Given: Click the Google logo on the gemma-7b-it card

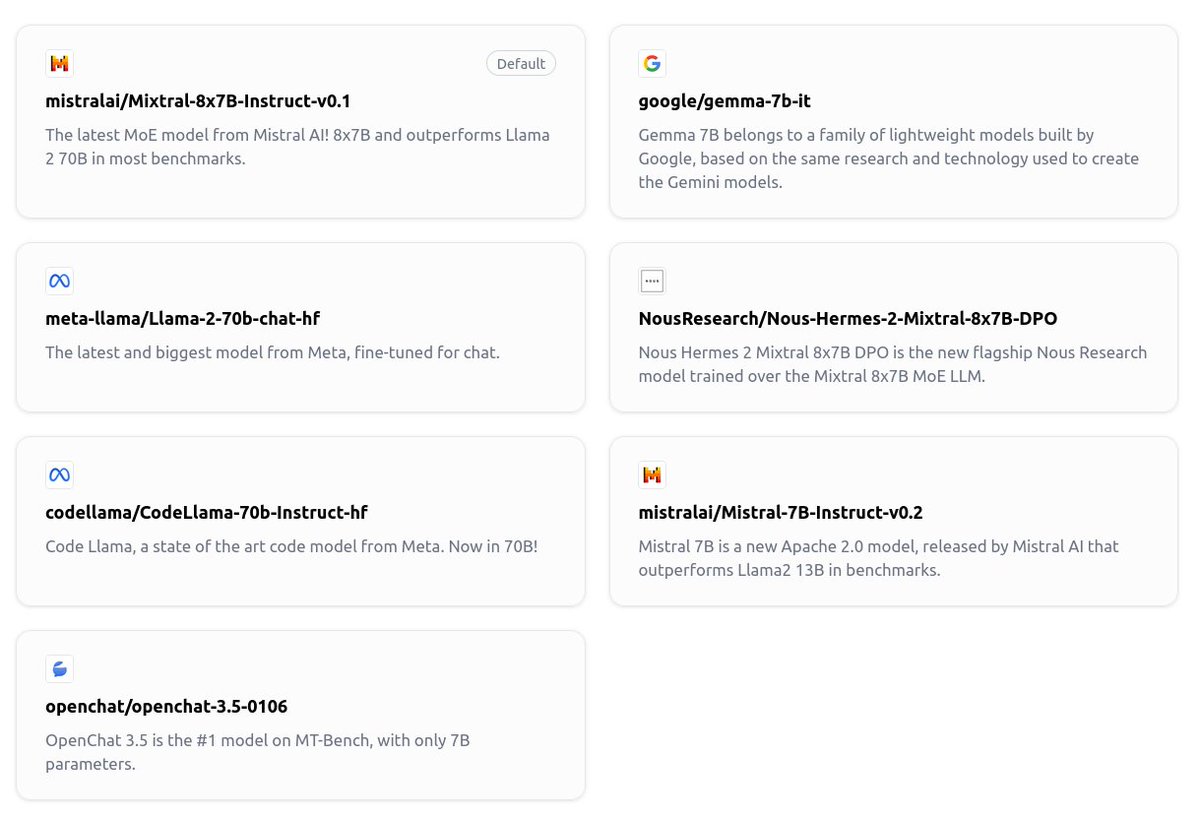Looking at the screenshot, I should click(652, 64).
